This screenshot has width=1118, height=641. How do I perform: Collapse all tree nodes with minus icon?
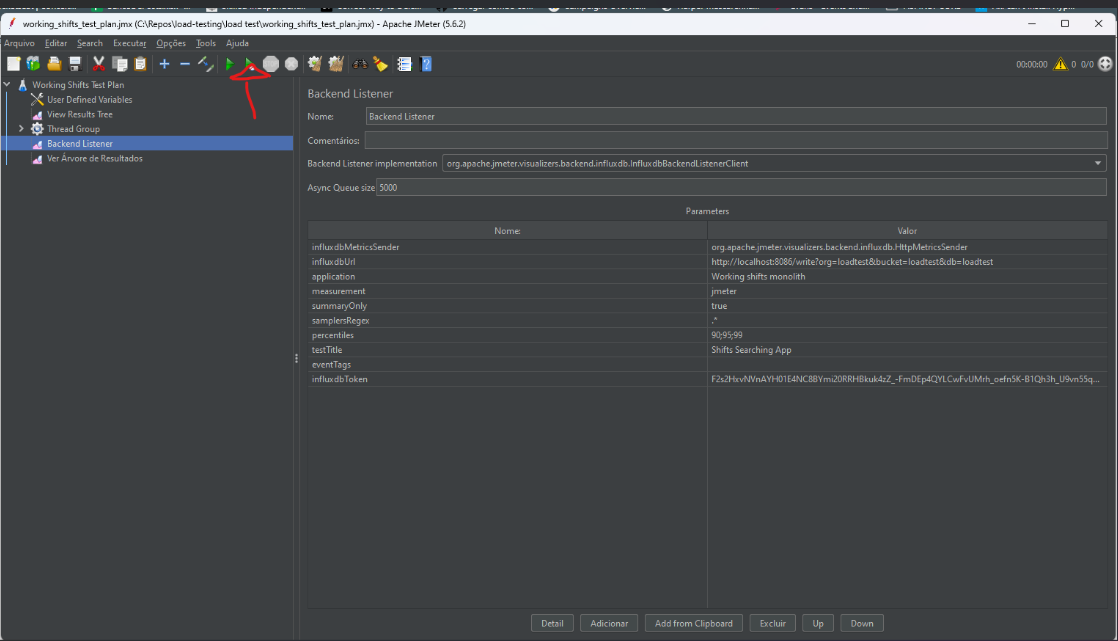coord(185,64)
